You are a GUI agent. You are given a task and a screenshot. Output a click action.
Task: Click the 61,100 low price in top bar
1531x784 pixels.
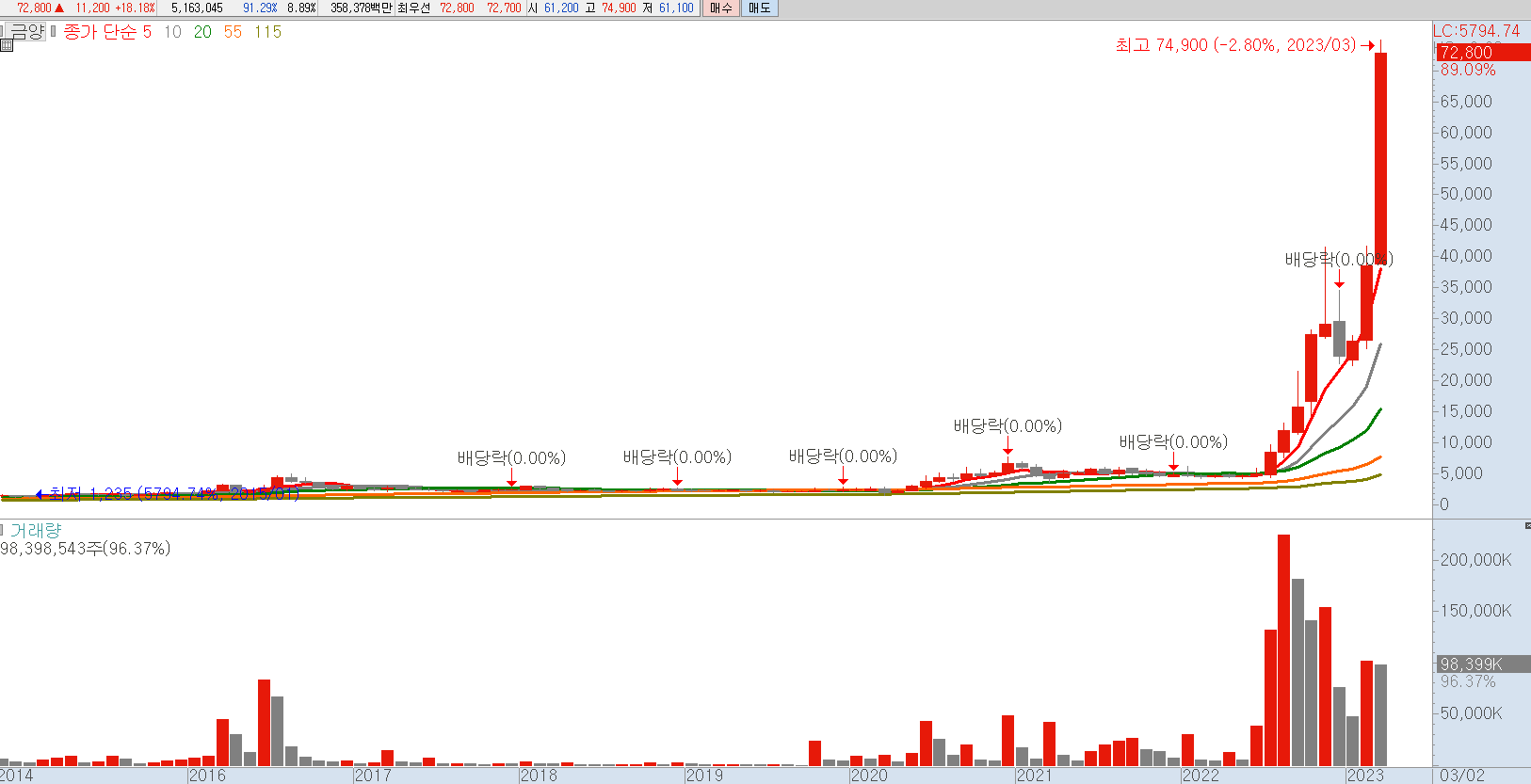pos(676,8)
